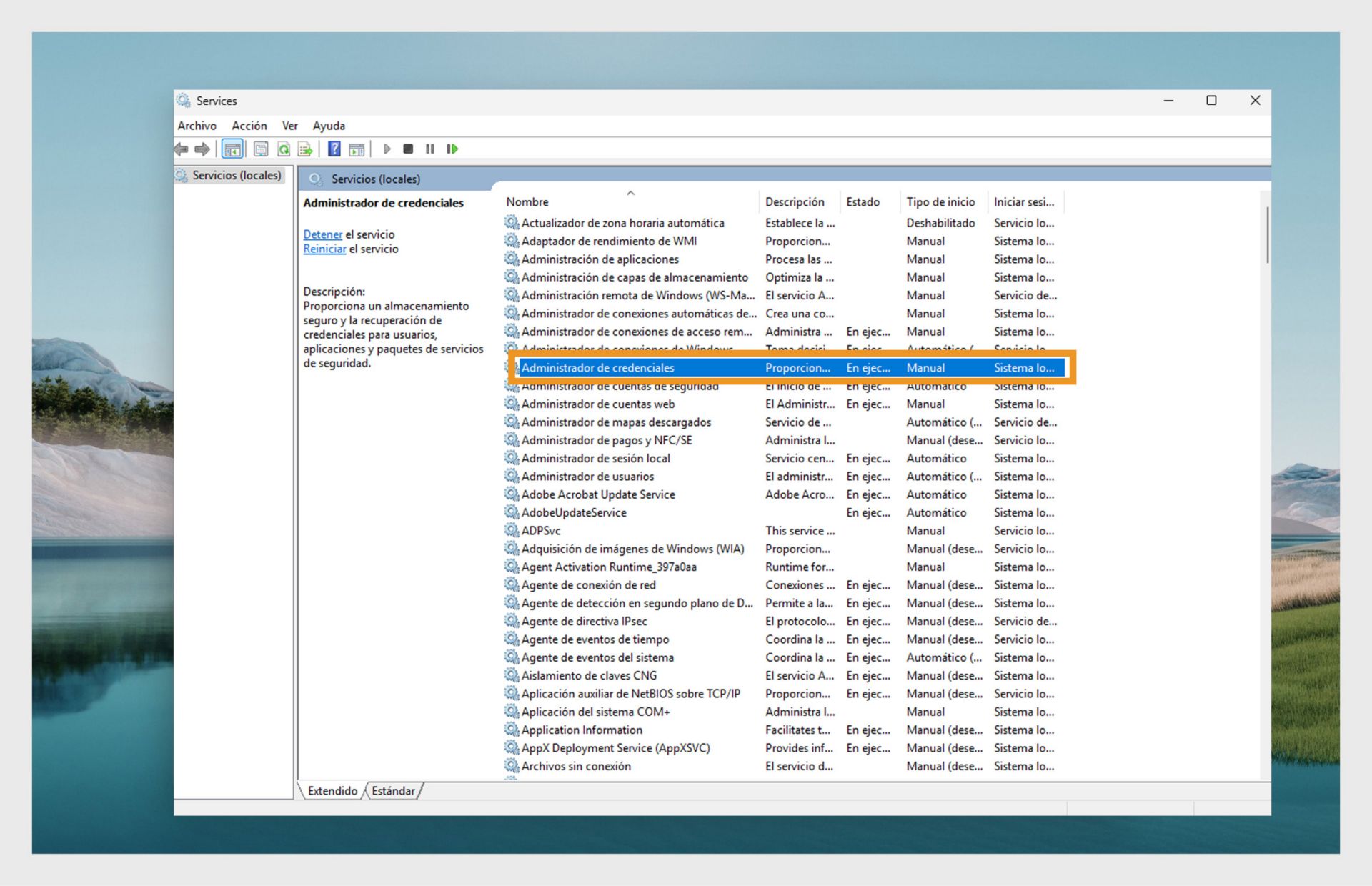Click the Back arrow in the toolbar
Viewport: 1372px width, 886px height.
(182, 149)
